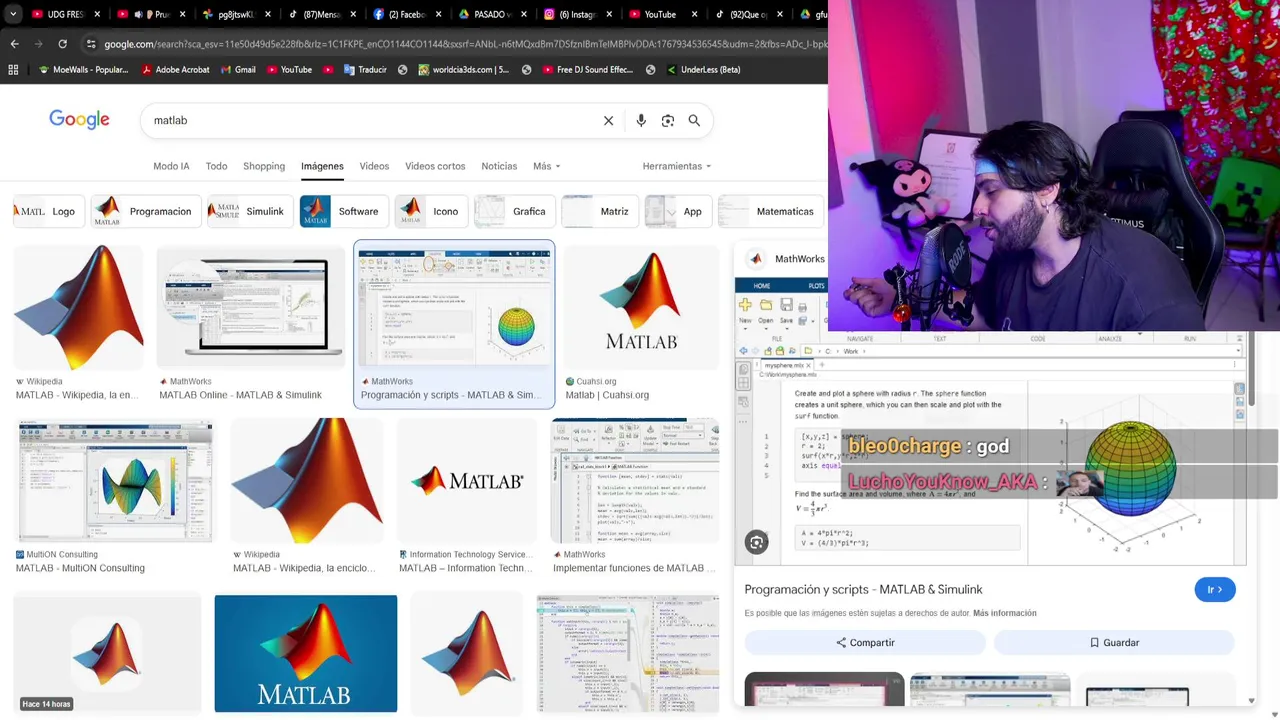1280x720 pixels.
Task: Share the image with Compartir button
Action: tap(865, 643)
